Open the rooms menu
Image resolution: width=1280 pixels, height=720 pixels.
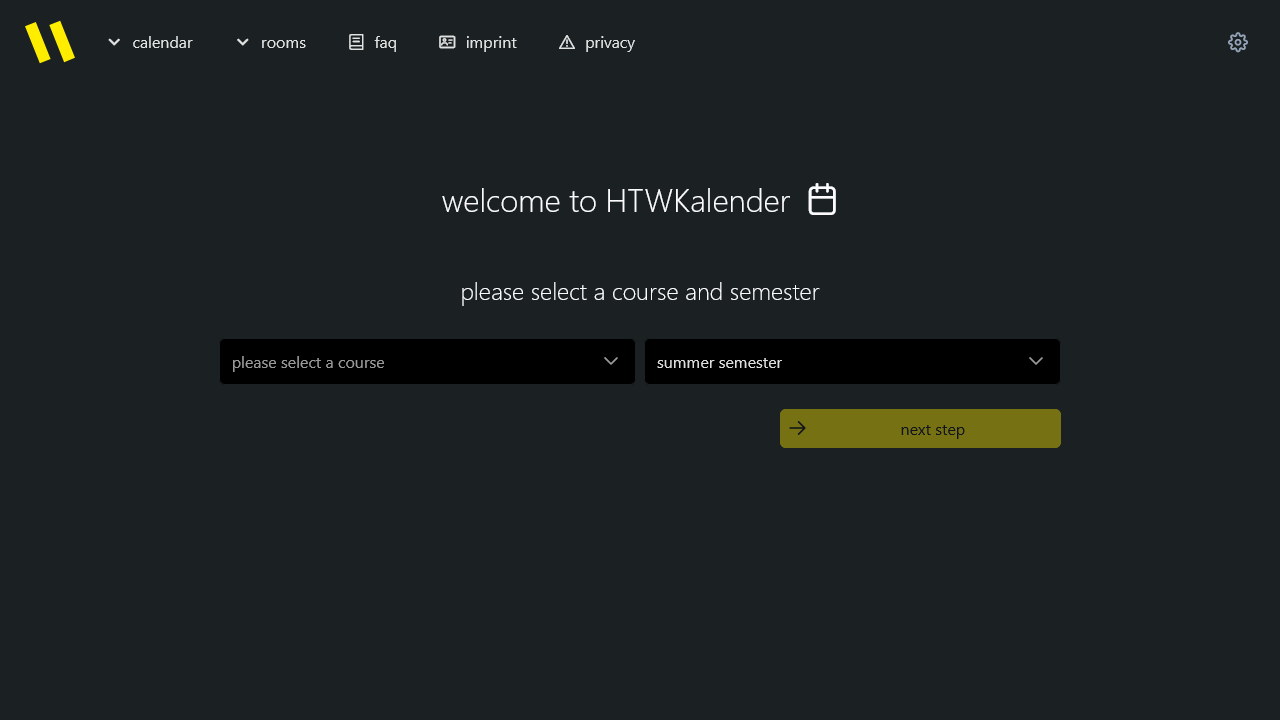click(x=283, y=42)
